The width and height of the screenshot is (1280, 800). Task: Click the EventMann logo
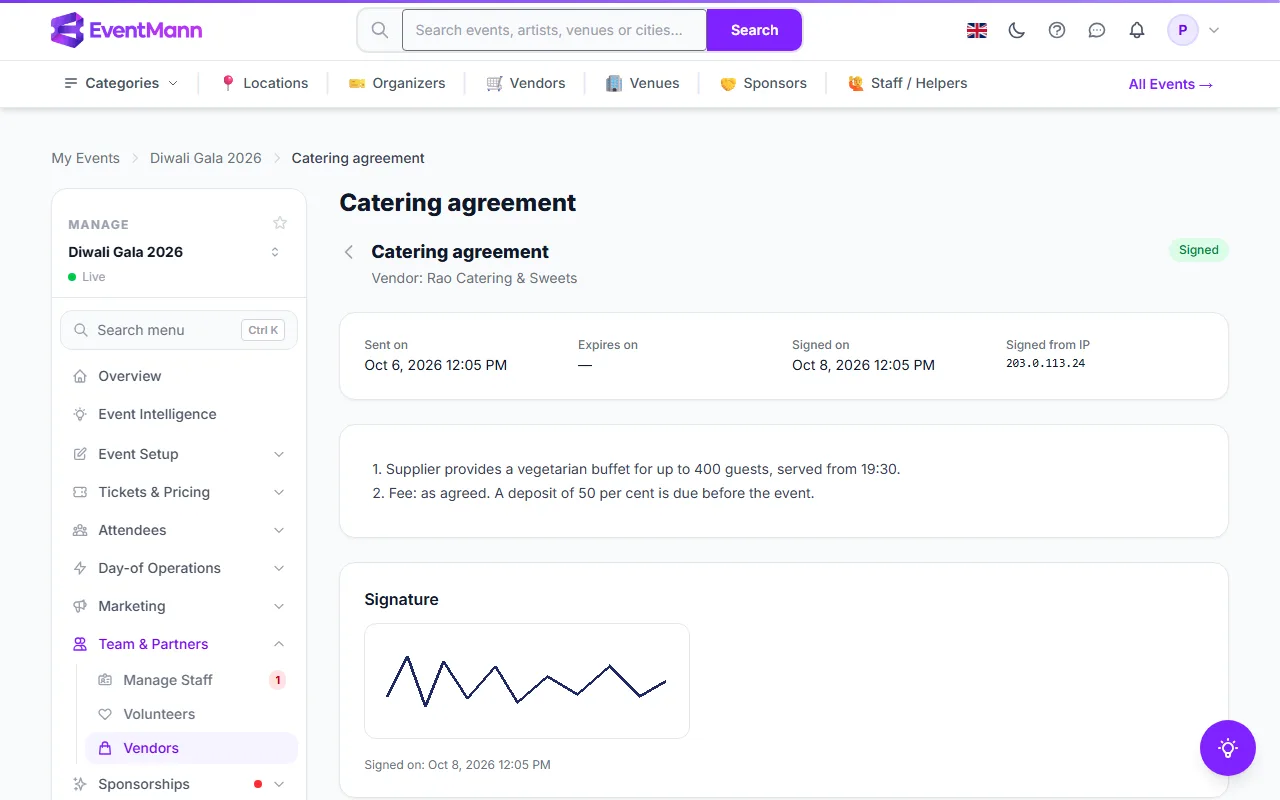126,30
